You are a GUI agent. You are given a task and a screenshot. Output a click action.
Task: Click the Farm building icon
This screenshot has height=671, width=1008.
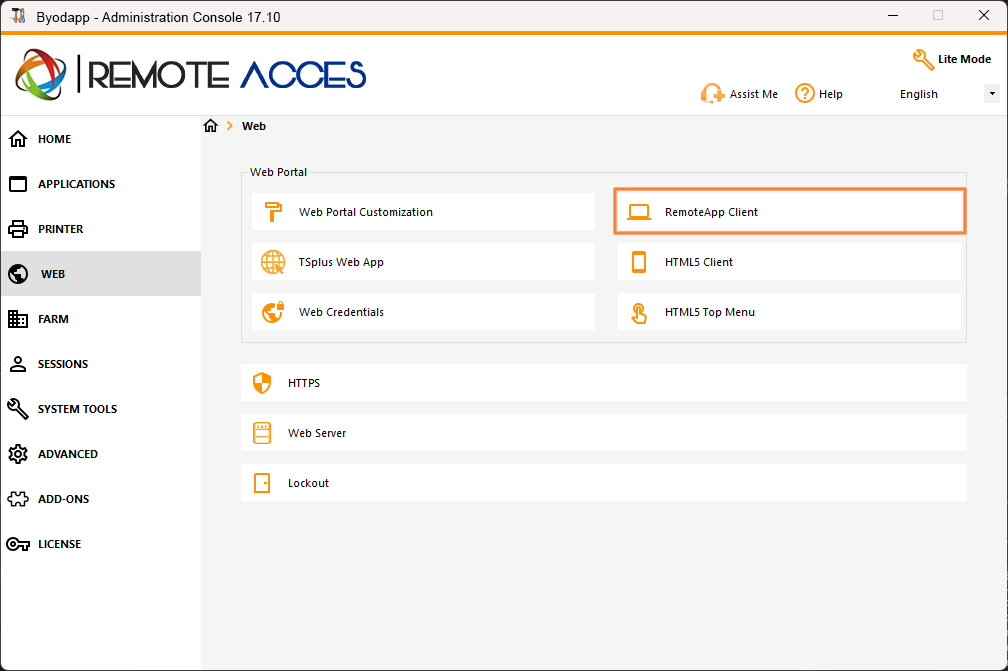click(x=18, y=319)
